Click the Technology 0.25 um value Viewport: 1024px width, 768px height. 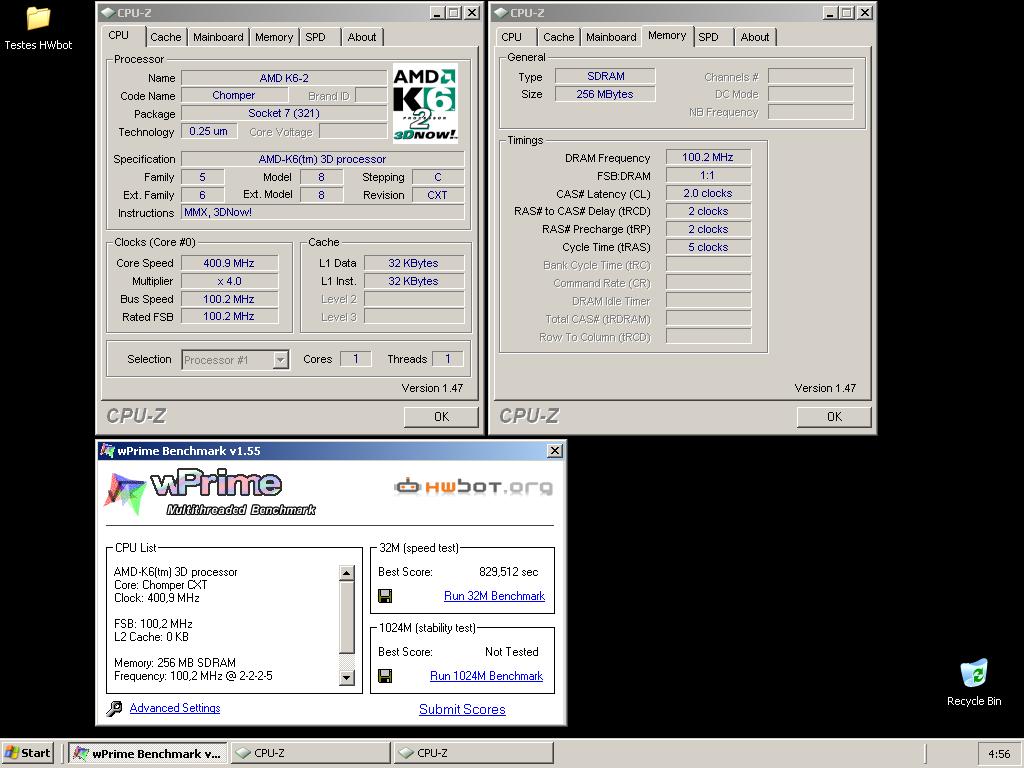coord(209,131)
